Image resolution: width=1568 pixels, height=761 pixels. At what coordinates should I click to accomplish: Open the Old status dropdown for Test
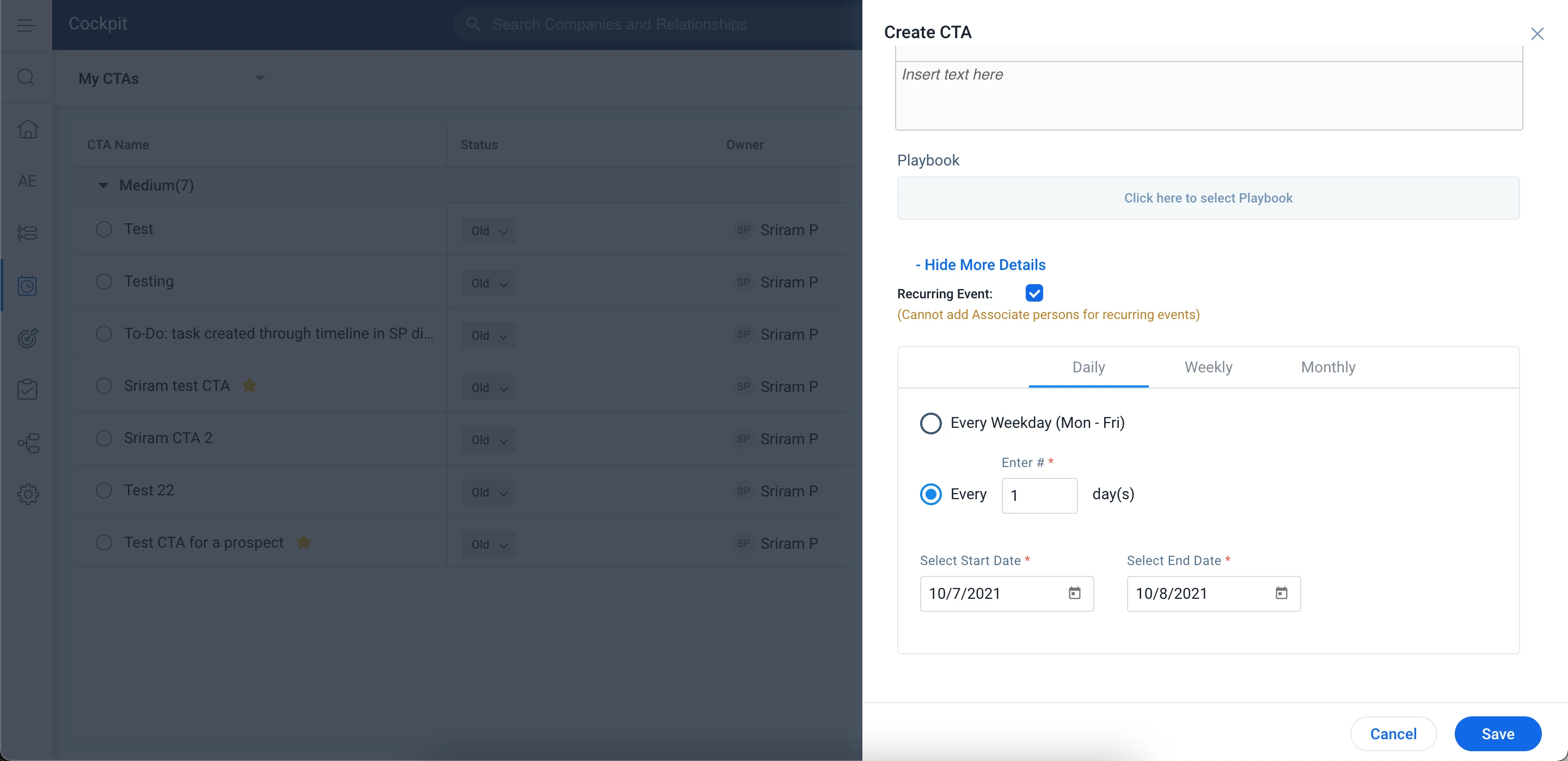(x=488, y=231)
